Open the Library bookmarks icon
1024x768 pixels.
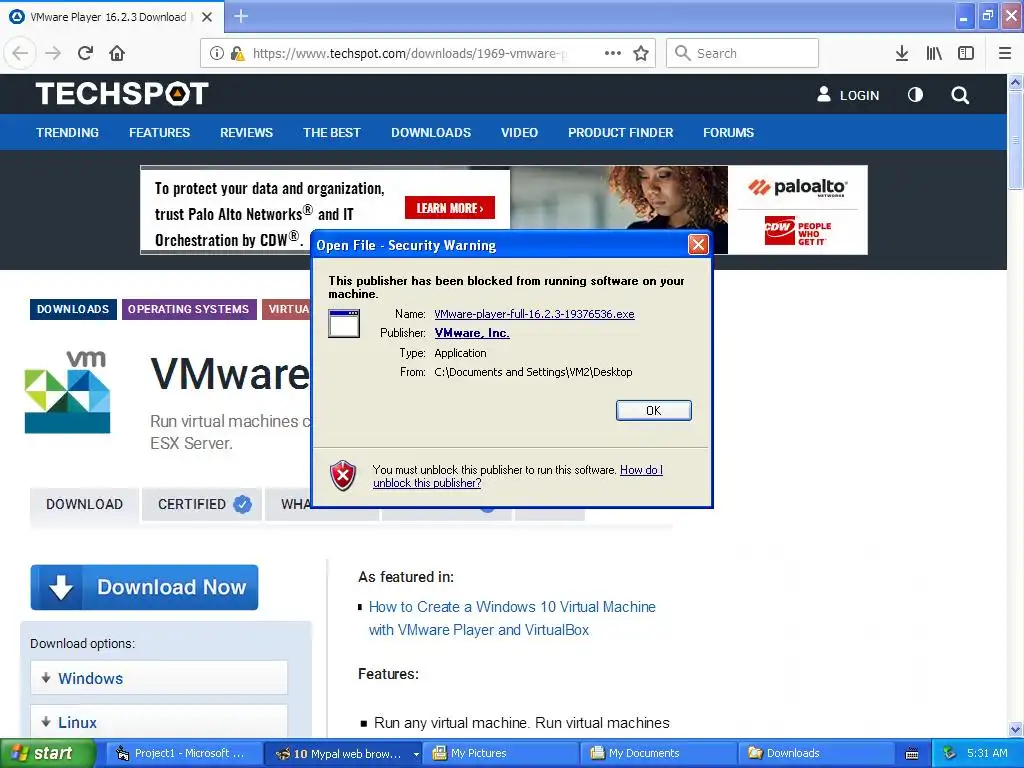pos(934,54)
